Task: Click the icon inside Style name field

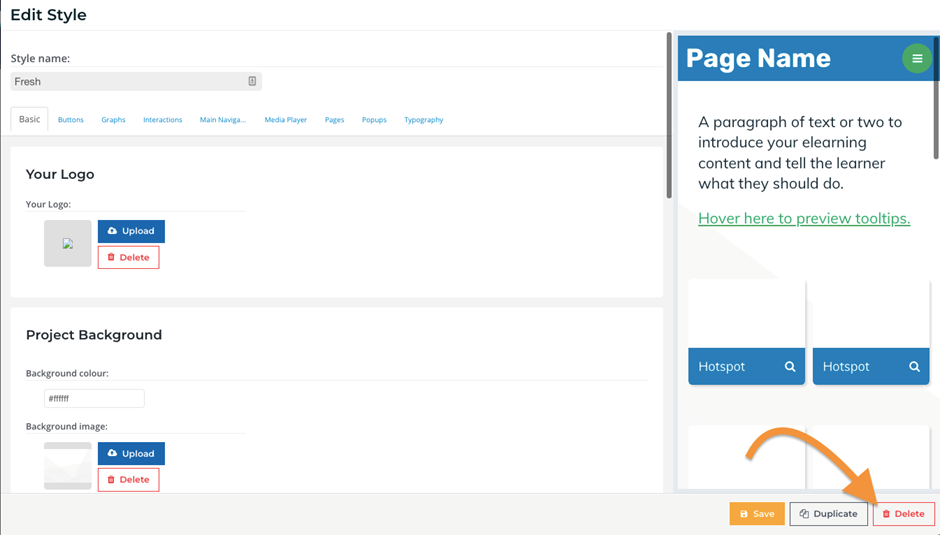Action: point(252,81)
